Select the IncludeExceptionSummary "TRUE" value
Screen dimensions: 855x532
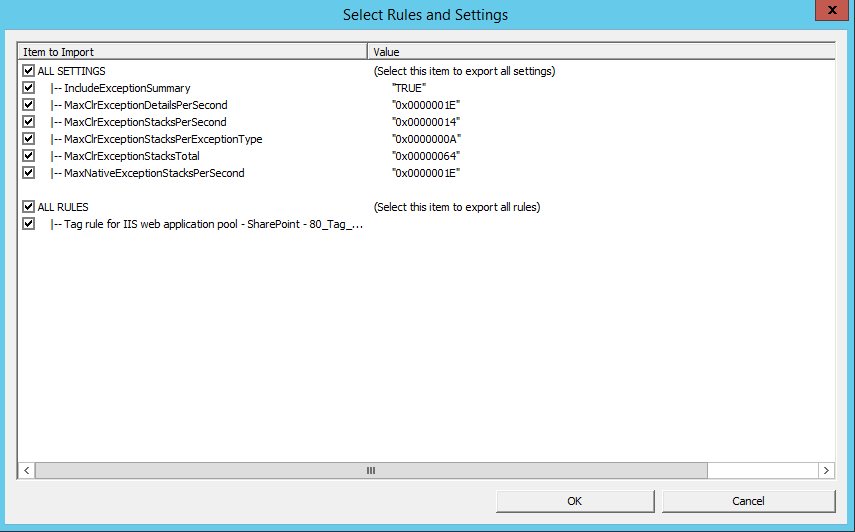pyautogui.click(x=409, y=88)
